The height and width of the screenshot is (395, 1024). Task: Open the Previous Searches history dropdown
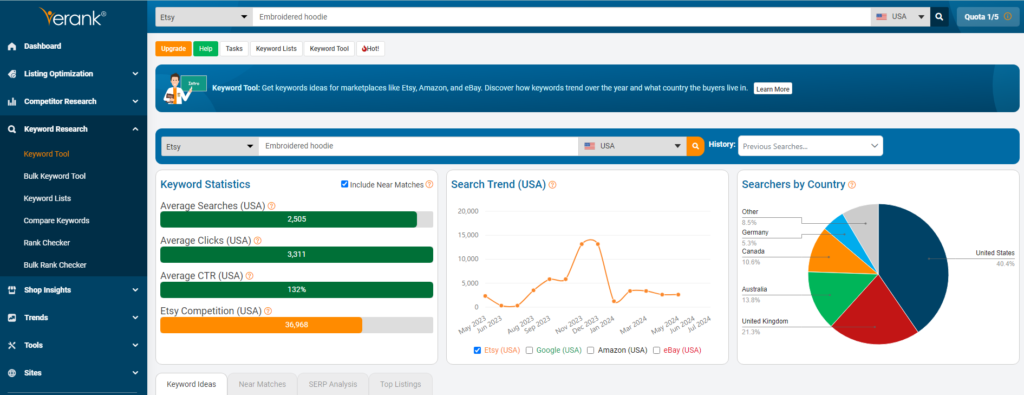coord(810,146)
